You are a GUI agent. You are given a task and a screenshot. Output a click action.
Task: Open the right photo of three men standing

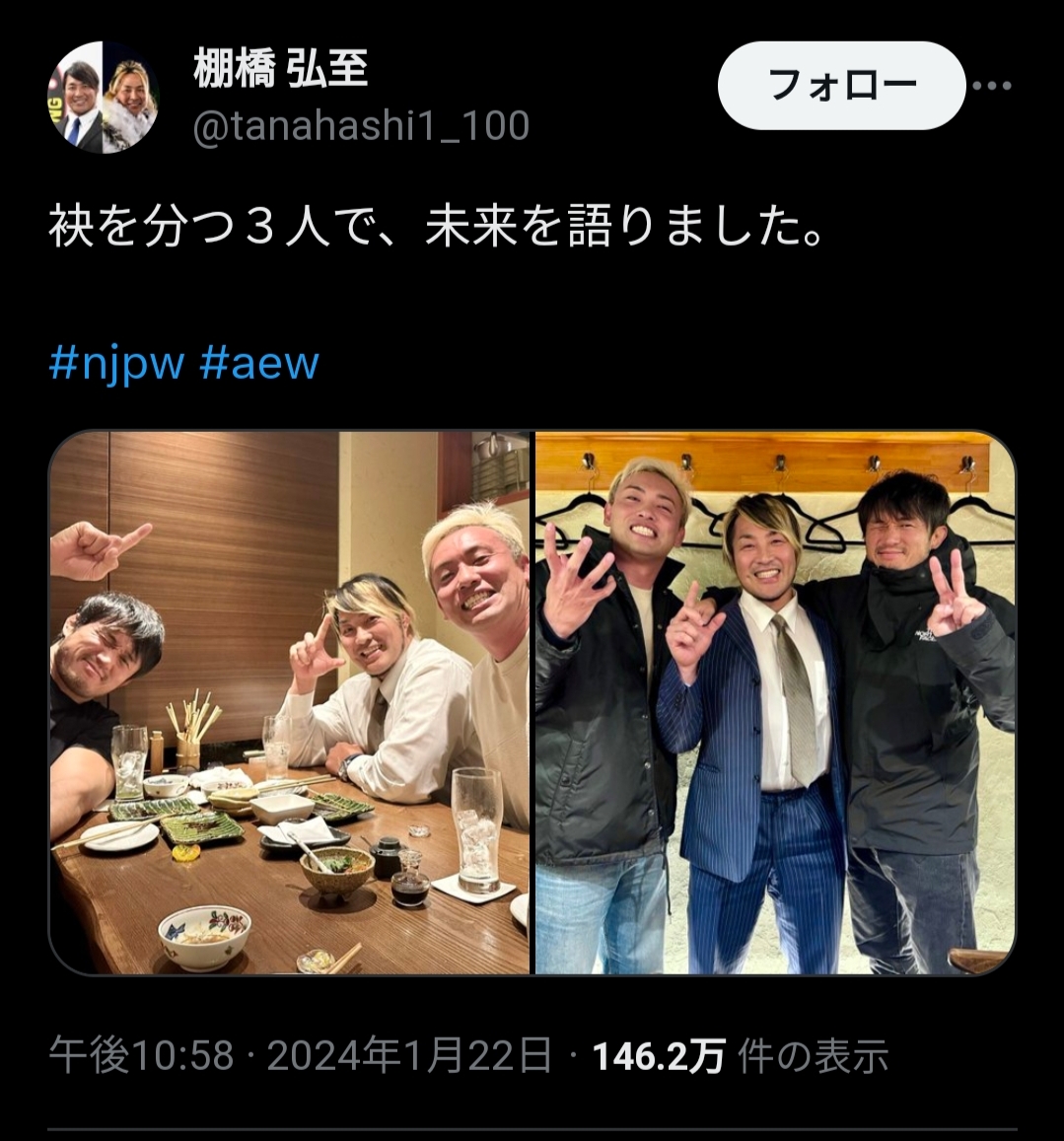coord(776,702)
